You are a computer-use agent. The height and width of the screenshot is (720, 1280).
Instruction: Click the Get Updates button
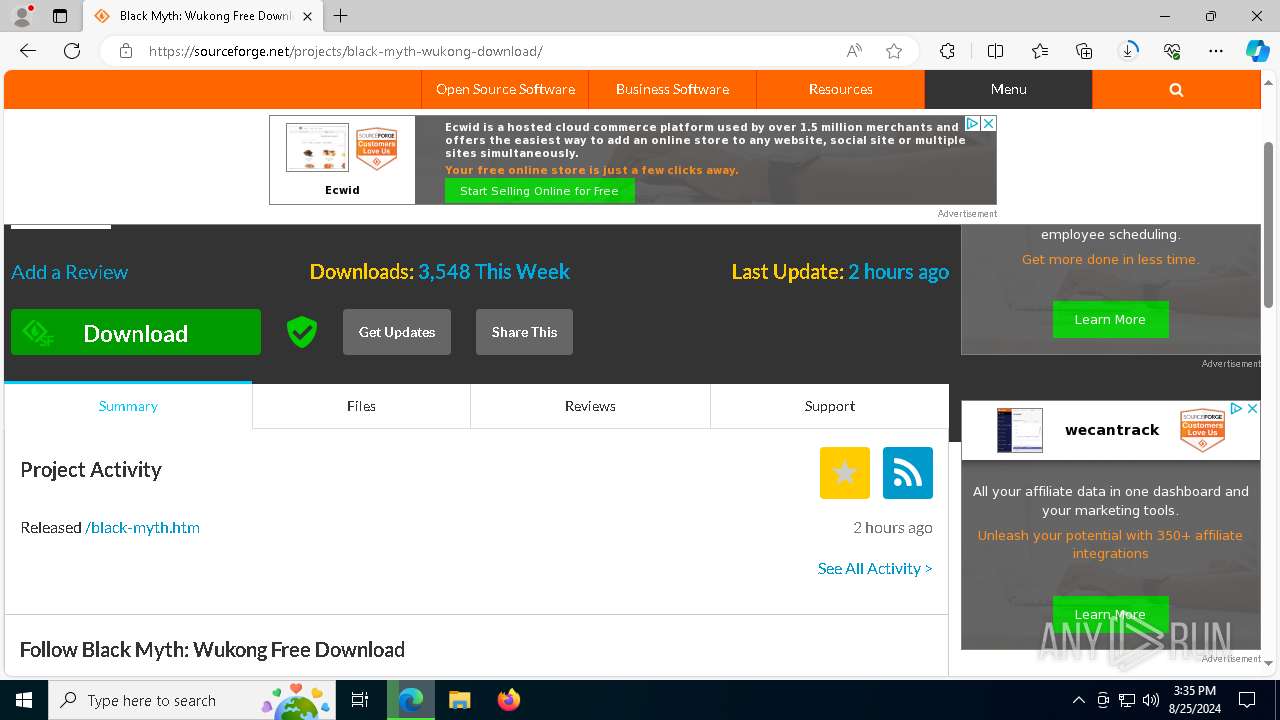click(397, 332)
